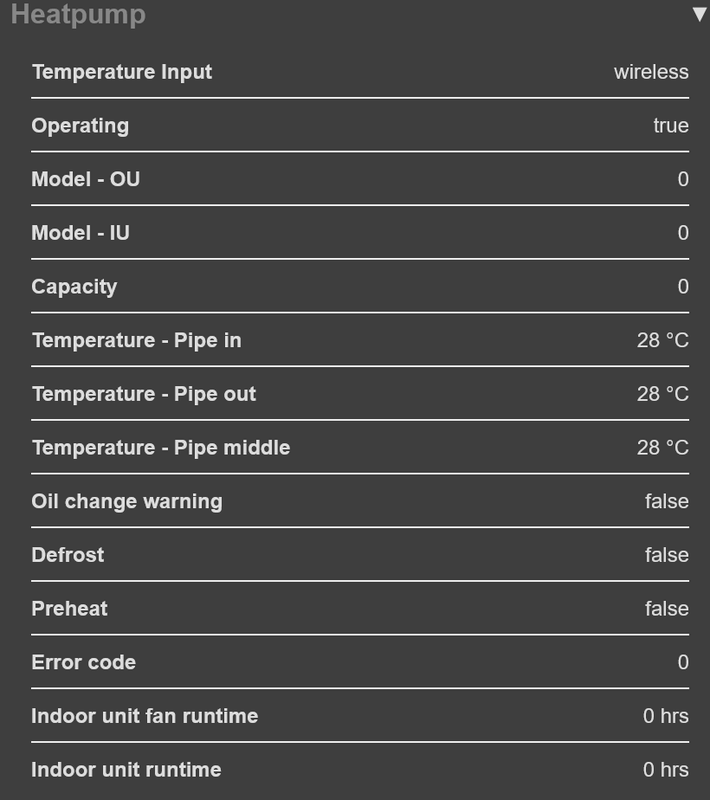This screenshot has height=800, width=710.
Task: Click the Error code value 0
Action: point(682,662)
